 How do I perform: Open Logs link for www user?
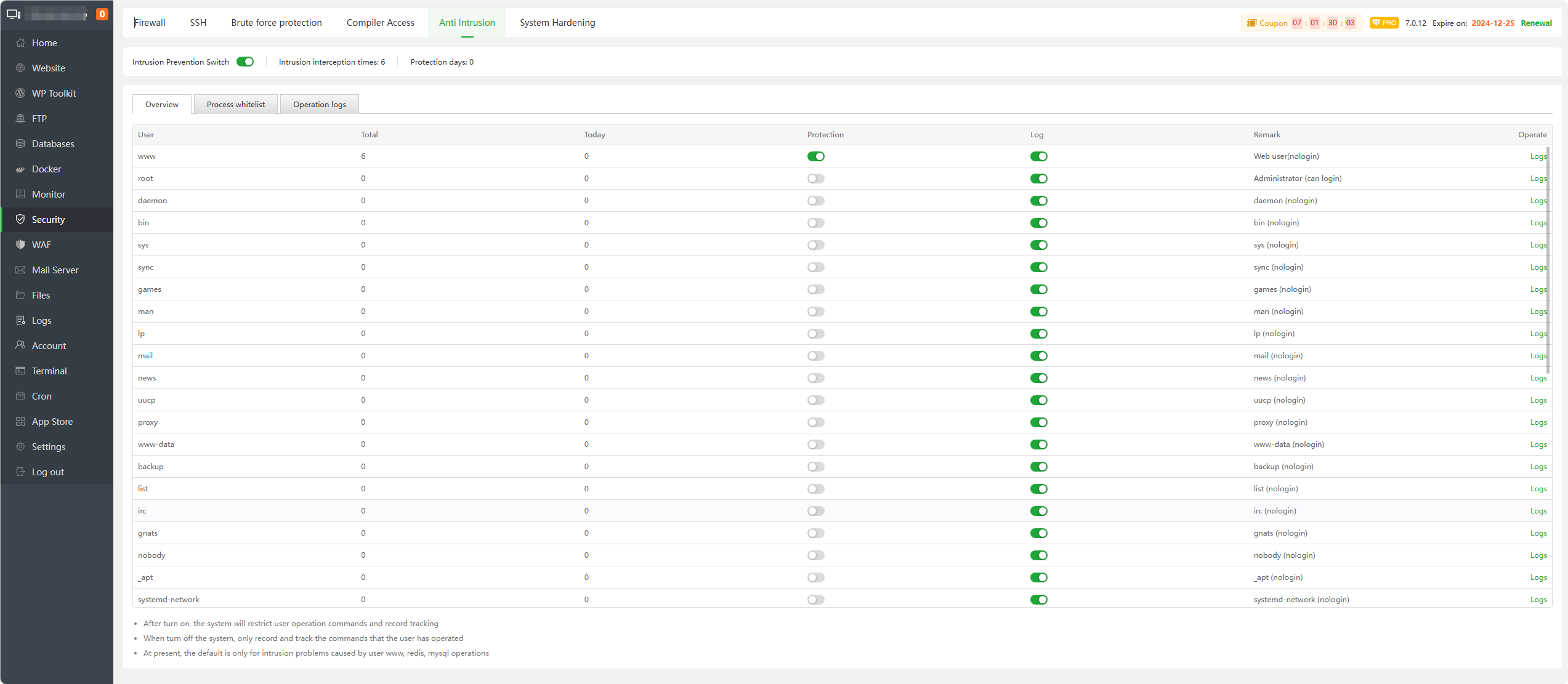pyautogui.click(x=1538, y=156)
